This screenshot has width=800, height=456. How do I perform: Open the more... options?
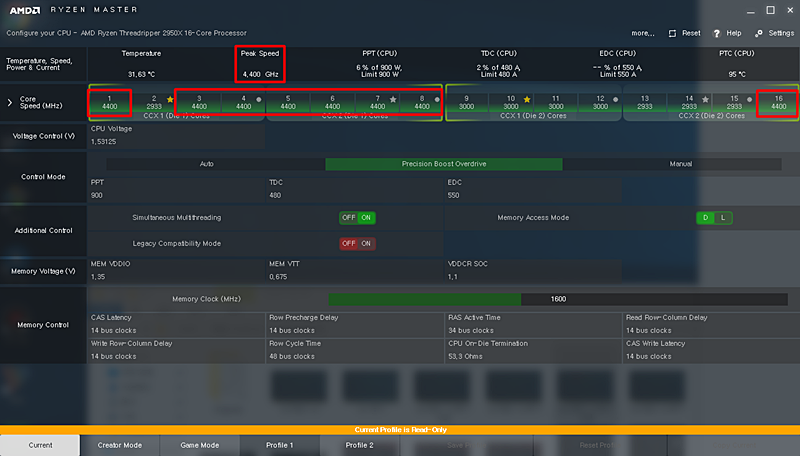point(642,33)
